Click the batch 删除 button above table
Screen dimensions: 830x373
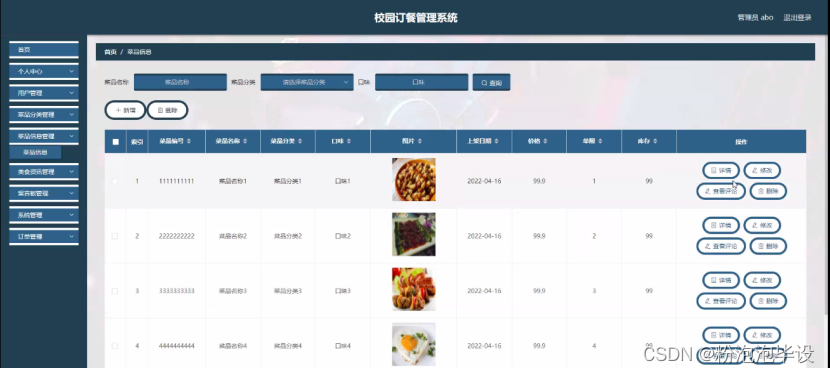click(x=167, y=111)
